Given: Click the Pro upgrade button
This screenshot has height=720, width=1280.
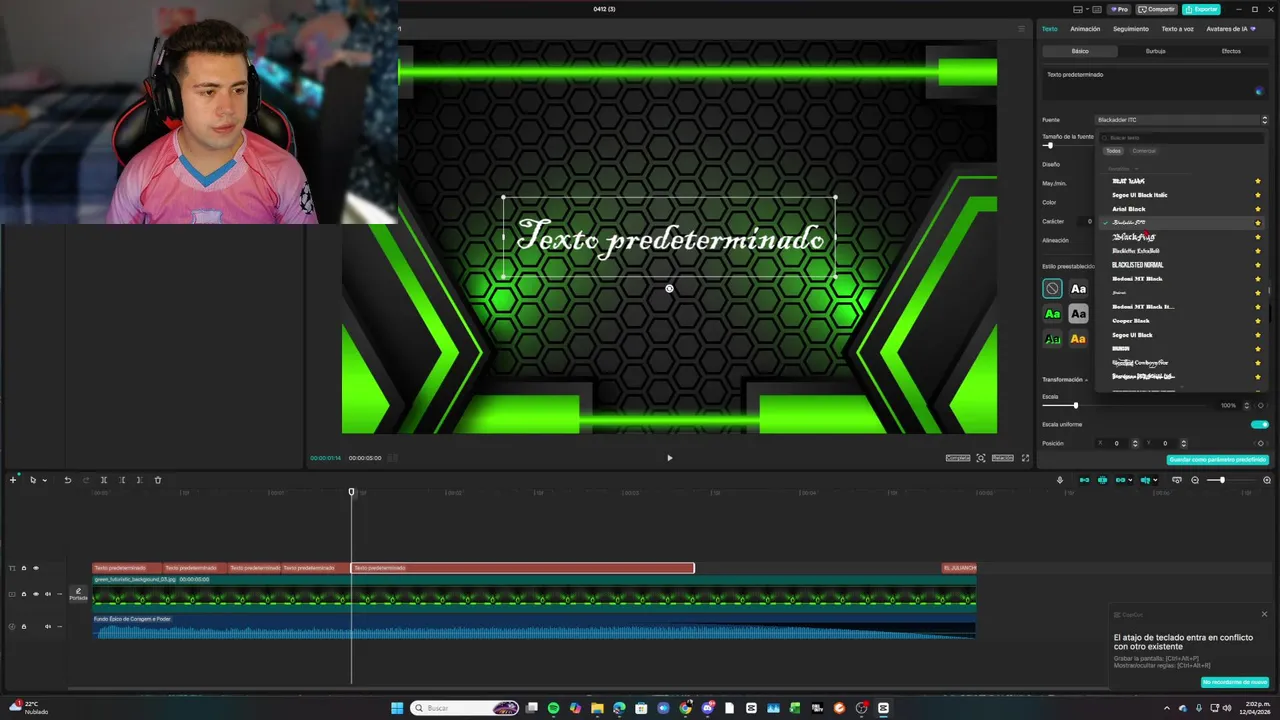Looking at the screenshot, I should click(1118, 9).
